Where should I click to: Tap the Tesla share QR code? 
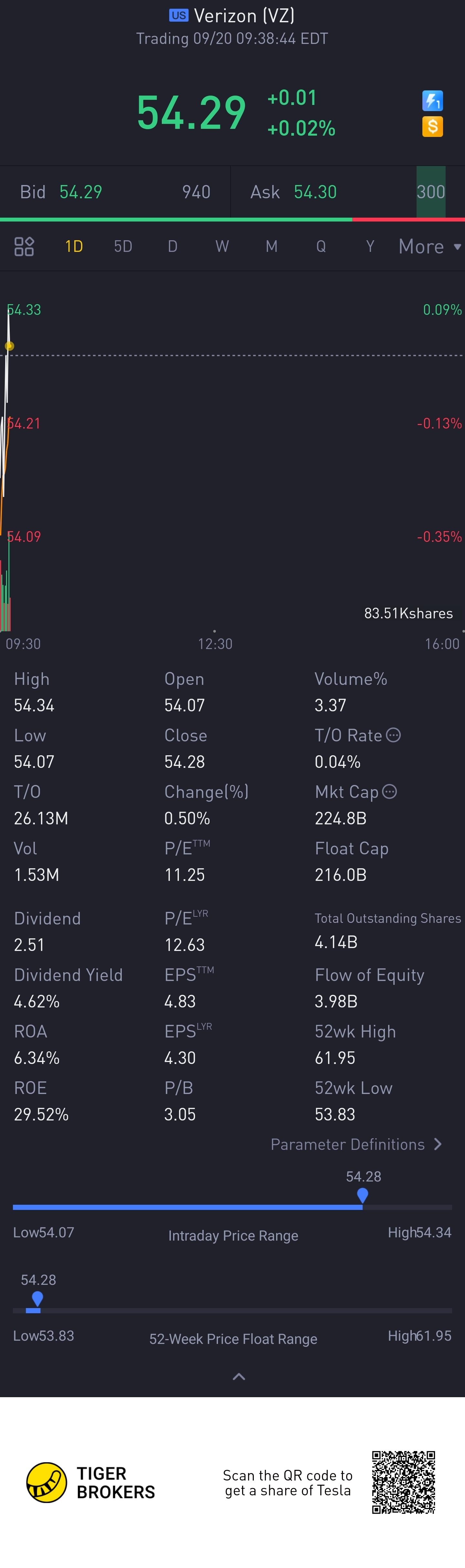click(404, 1482)
